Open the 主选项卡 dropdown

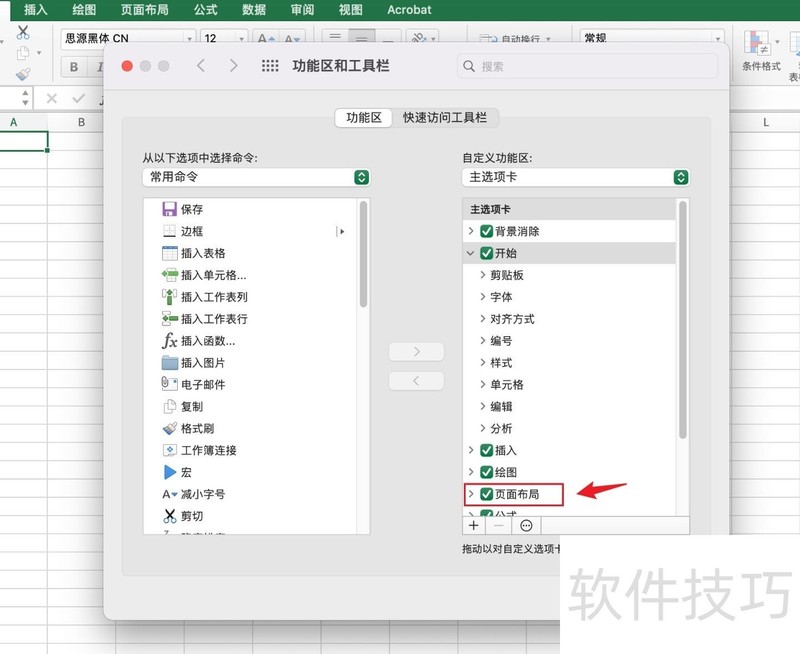576,177
